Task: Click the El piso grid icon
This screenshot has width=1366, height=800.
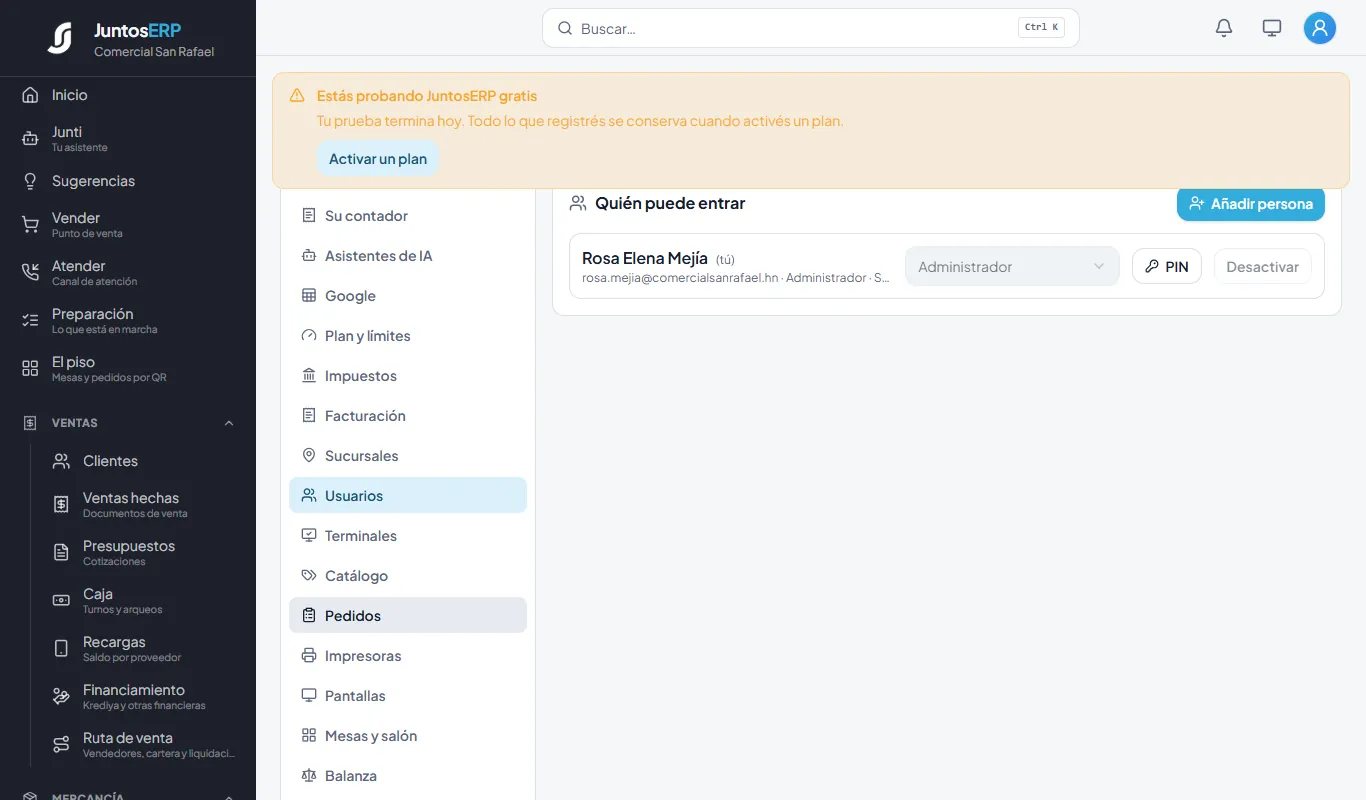Action: pyautogui.click(x=30, y=369)
